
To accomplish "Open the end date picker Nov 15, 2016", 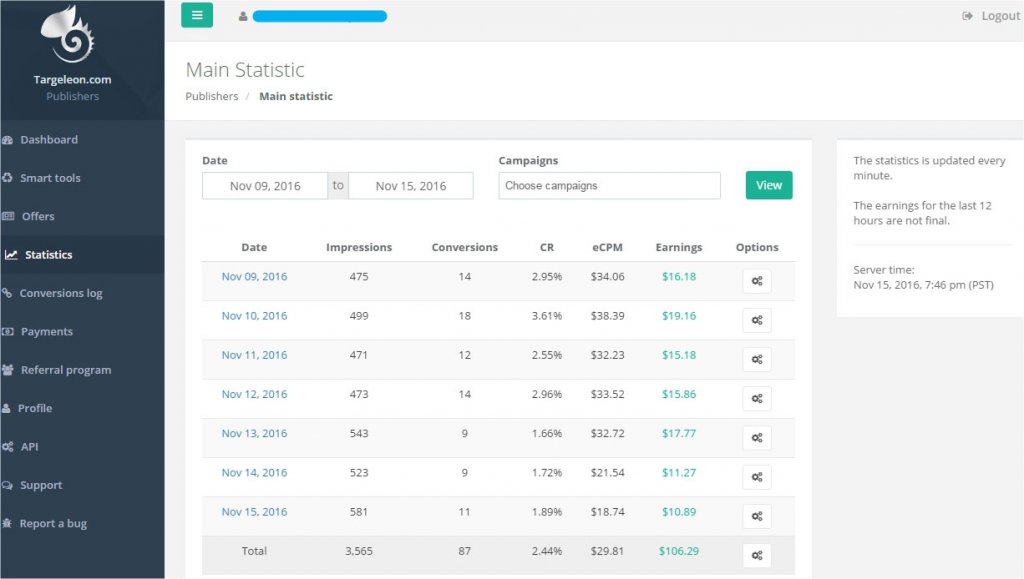I will [410, 186].
